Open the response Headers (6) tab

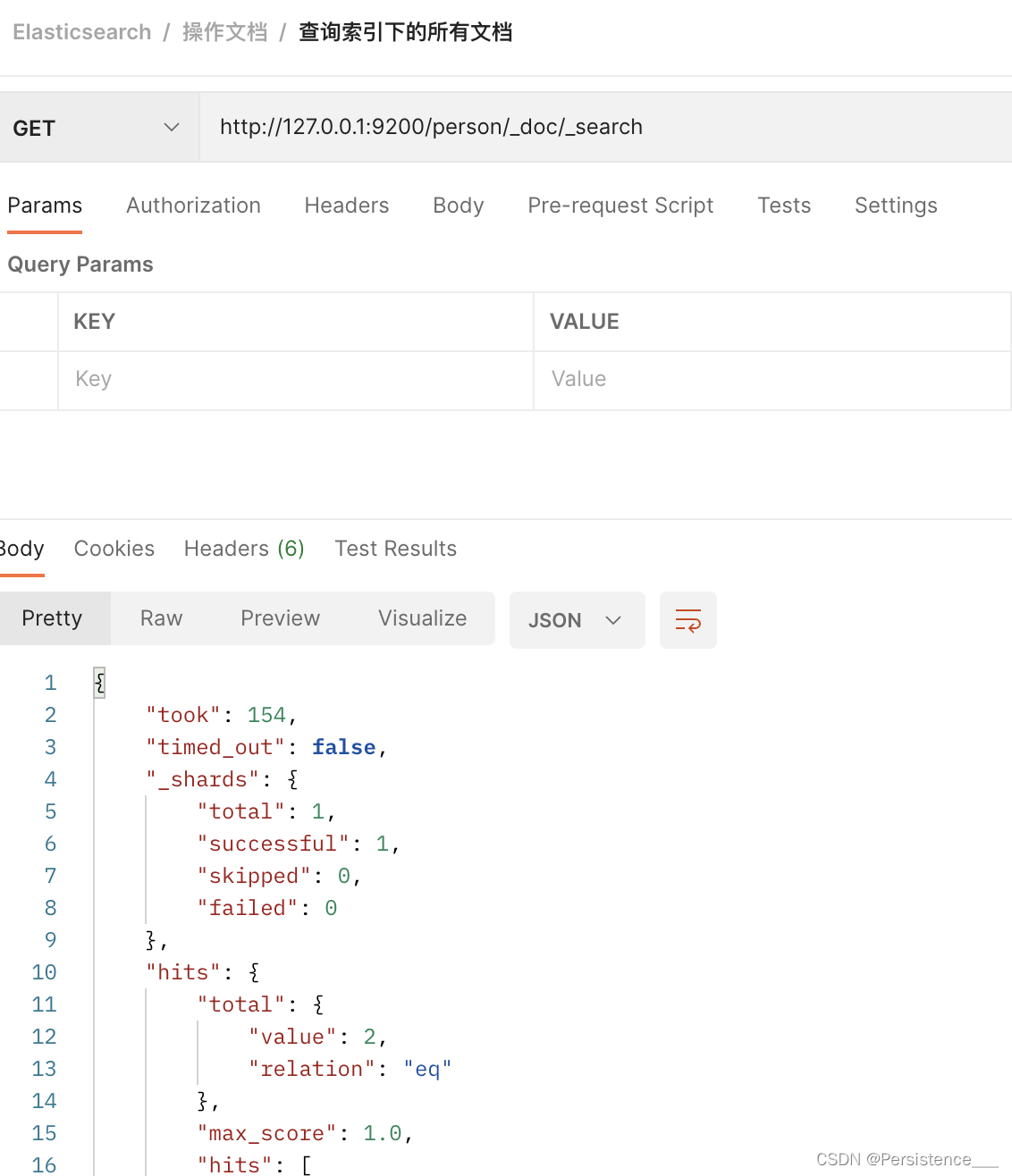(244, 549)
